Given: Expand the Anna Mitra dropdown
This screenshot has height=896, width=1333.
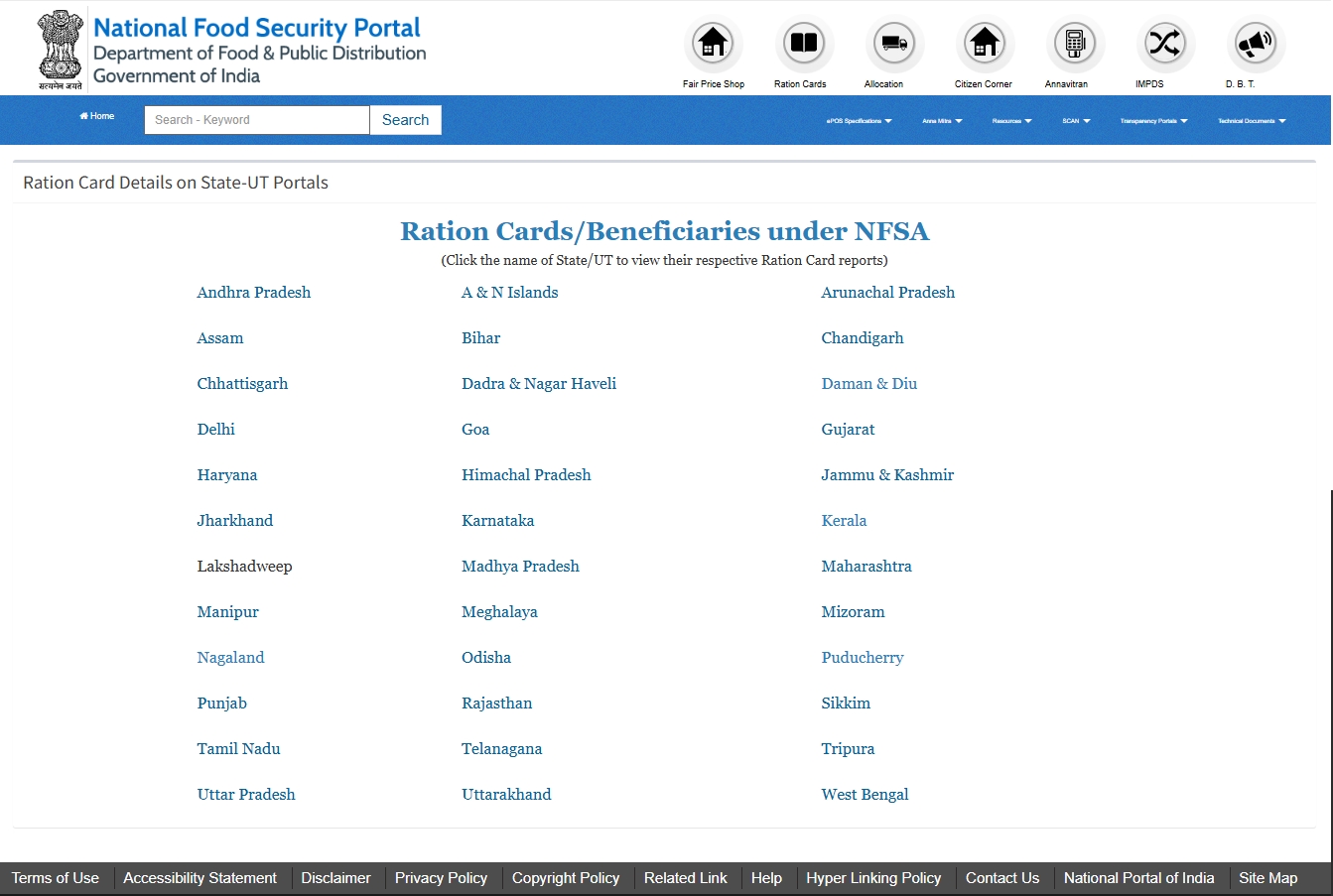Looking at the screenshot, I should (942, 121).
